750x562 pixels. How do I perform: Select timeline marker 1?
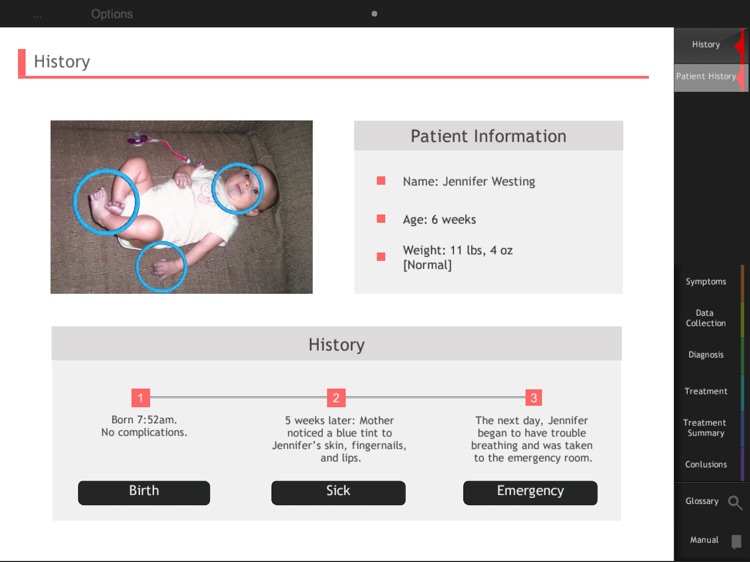click(141, 397)
